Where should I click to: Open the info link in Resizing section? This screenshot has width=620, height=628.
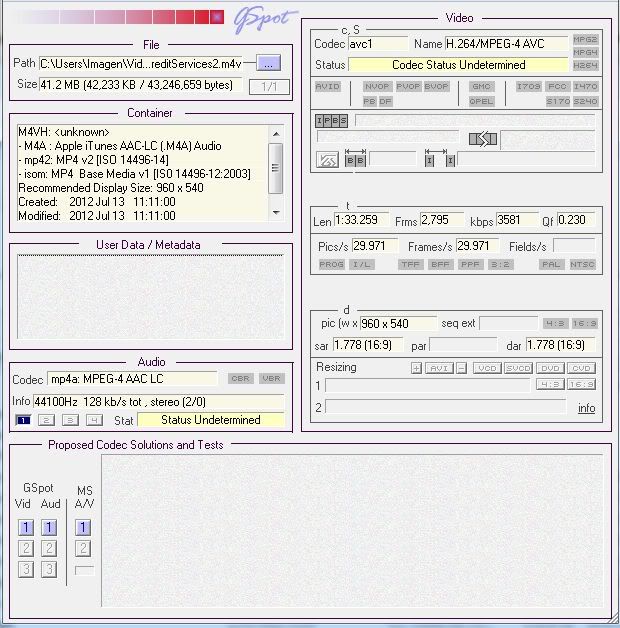586,408
